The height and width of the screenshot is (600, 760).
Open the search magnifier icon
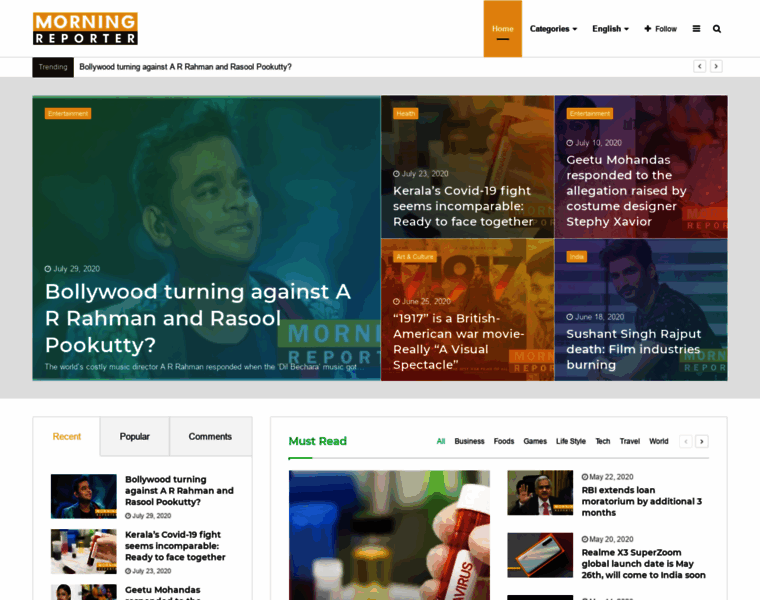(x=717, y=29)
